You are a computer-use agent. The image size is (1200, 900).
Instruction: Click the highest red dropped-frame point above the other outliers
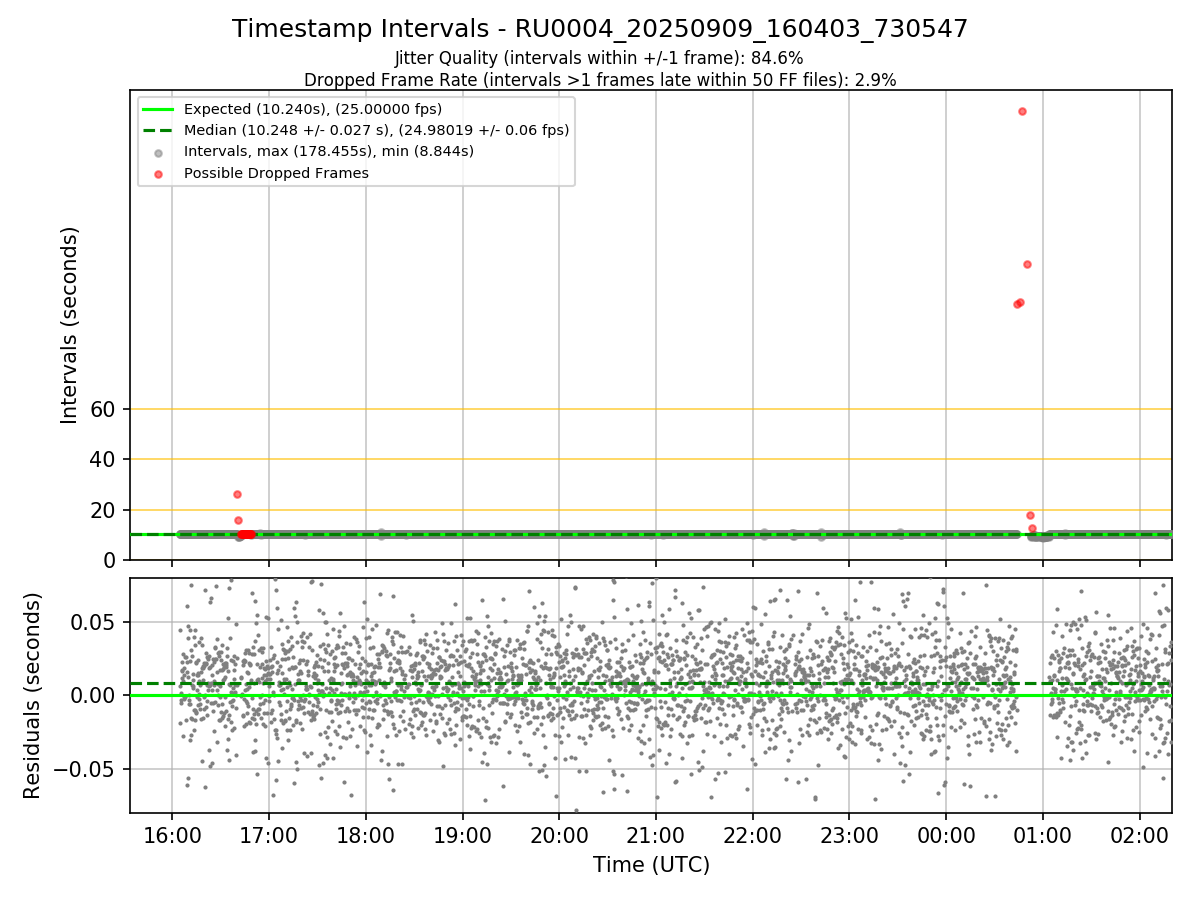(x=1022, y=111)
